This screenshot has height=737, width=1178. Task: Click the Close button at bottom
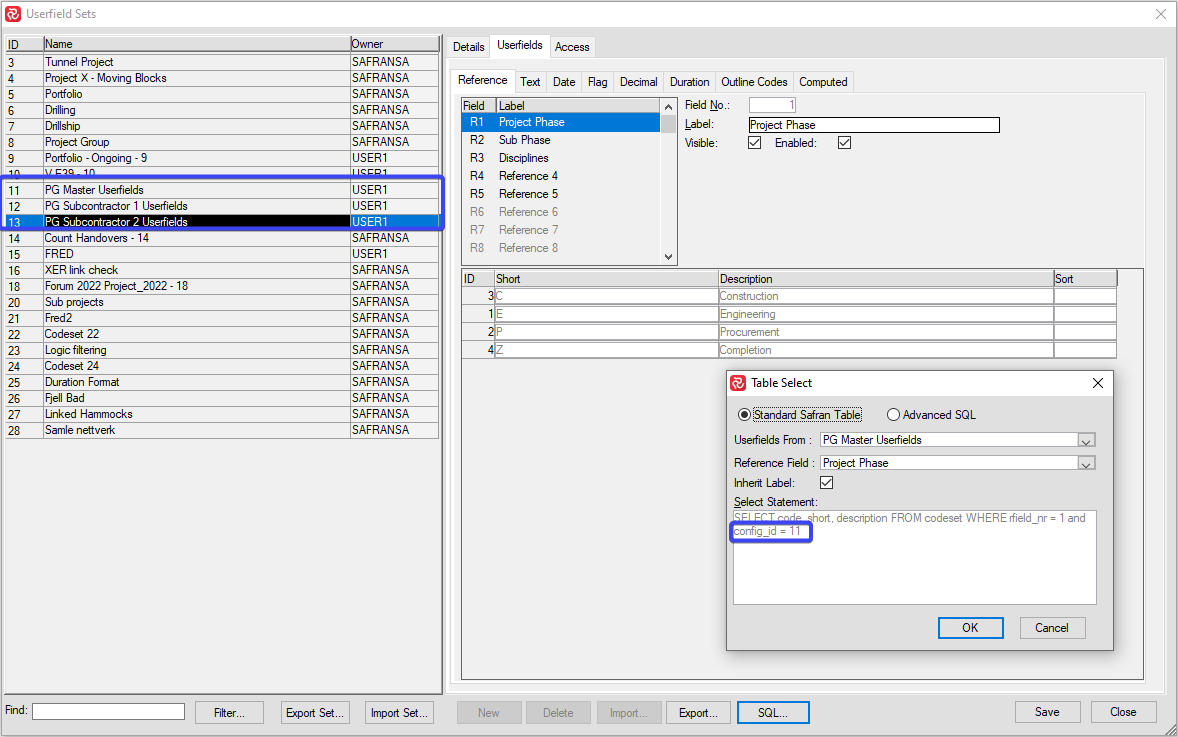pyautogui.click(x=1123, y=712)
